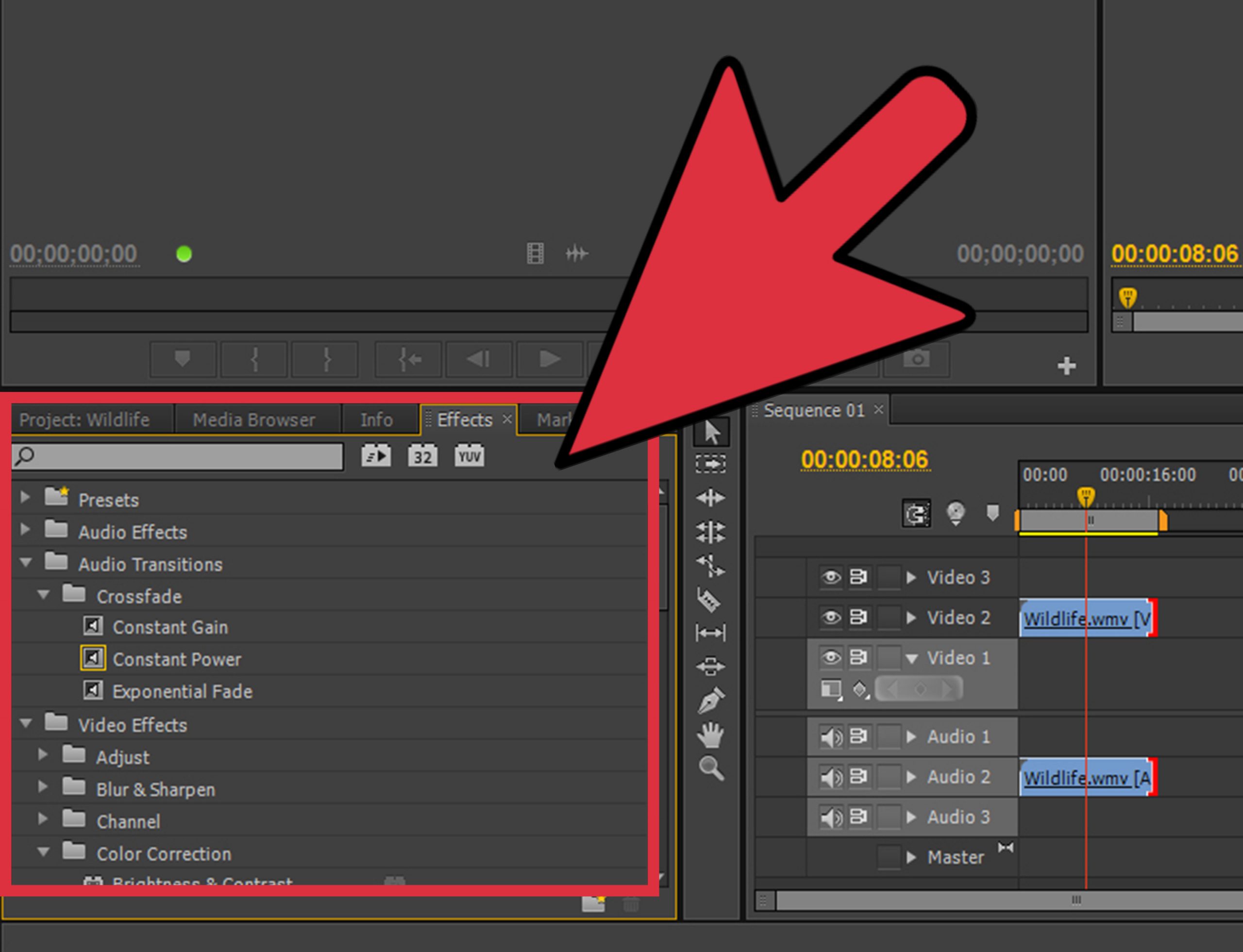Image resolution: width=1243 pixels, height=952 pixels.
Task: Select the Slip tool
Action: point(711,633)
